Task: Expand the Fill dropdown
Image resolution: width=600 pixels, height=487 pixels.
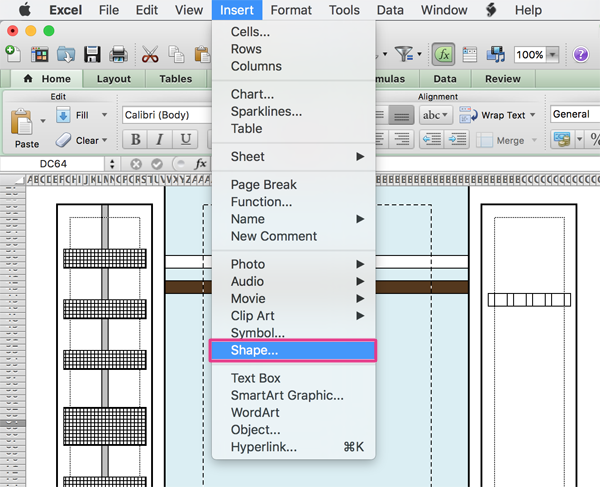Action: click(x=104, y=115)
